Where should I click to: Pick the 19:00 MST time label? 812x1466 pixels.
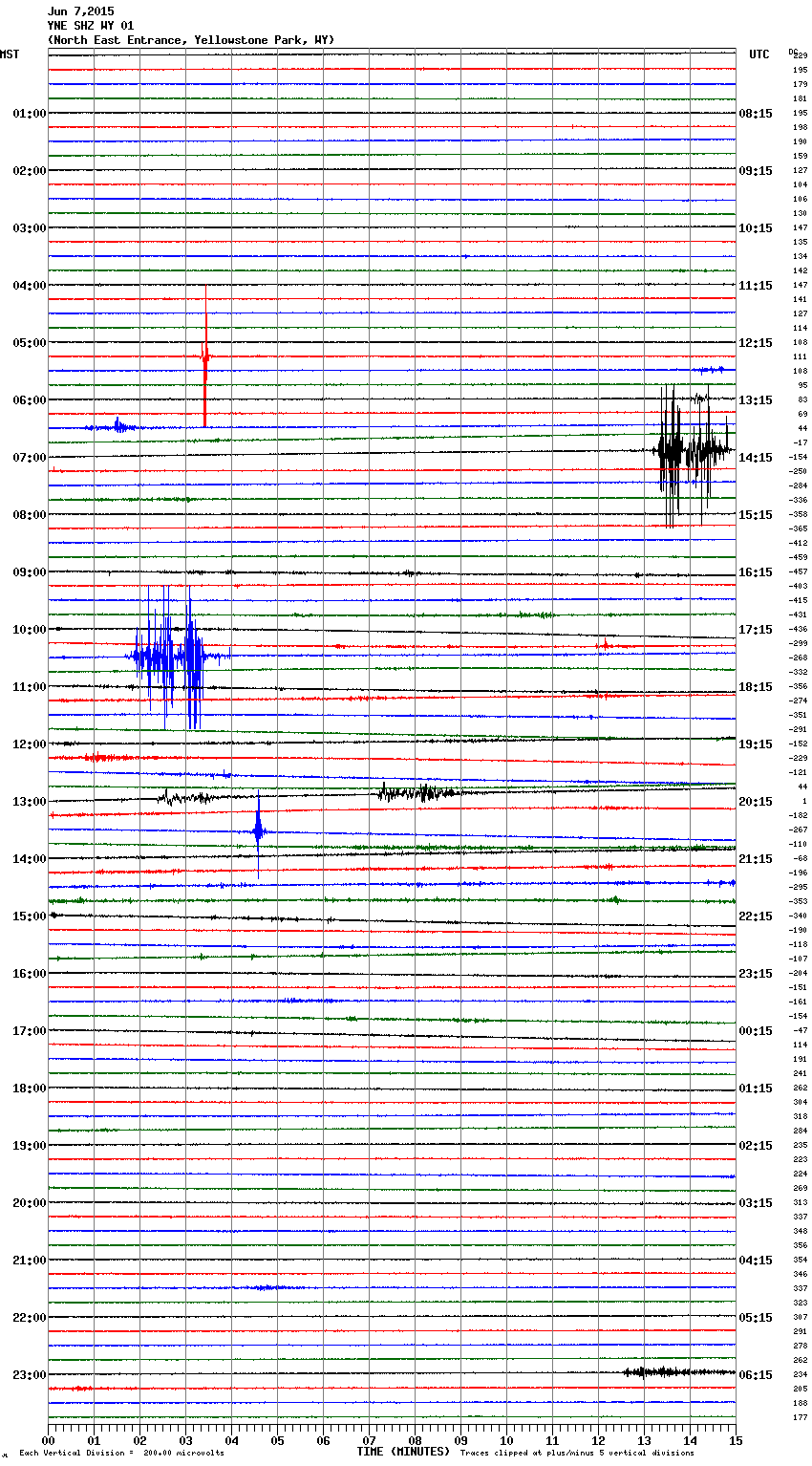point(30,1146)
